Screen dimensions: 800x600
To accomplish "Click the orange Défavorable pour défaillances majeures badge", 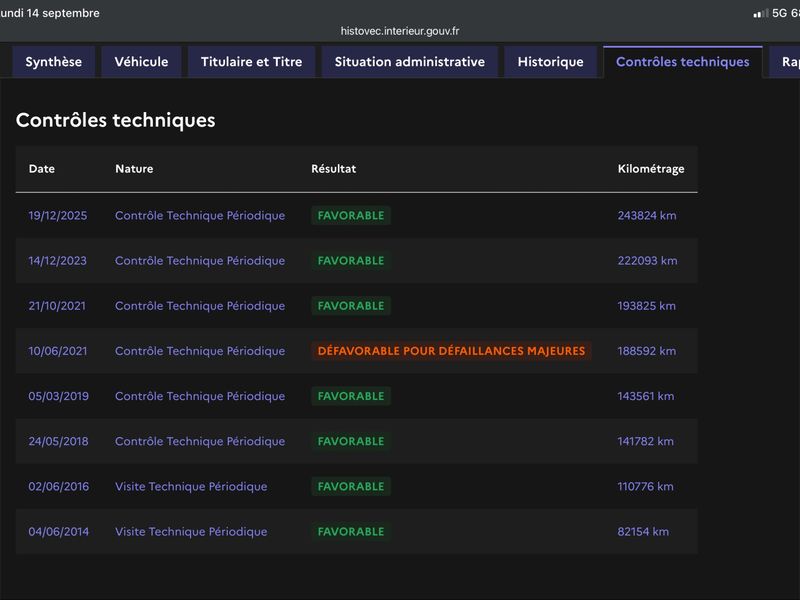I will point(452,351).
